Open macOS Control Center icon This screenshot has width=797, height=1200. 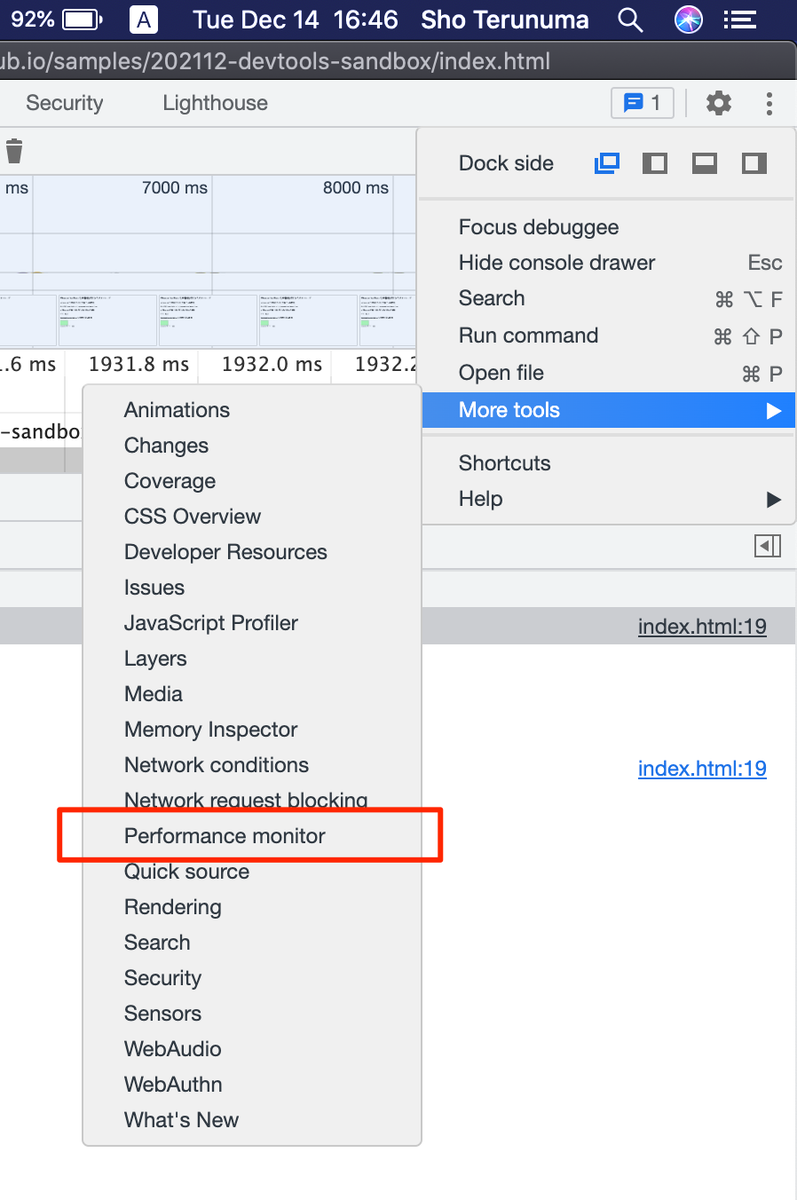pos(740,20)
